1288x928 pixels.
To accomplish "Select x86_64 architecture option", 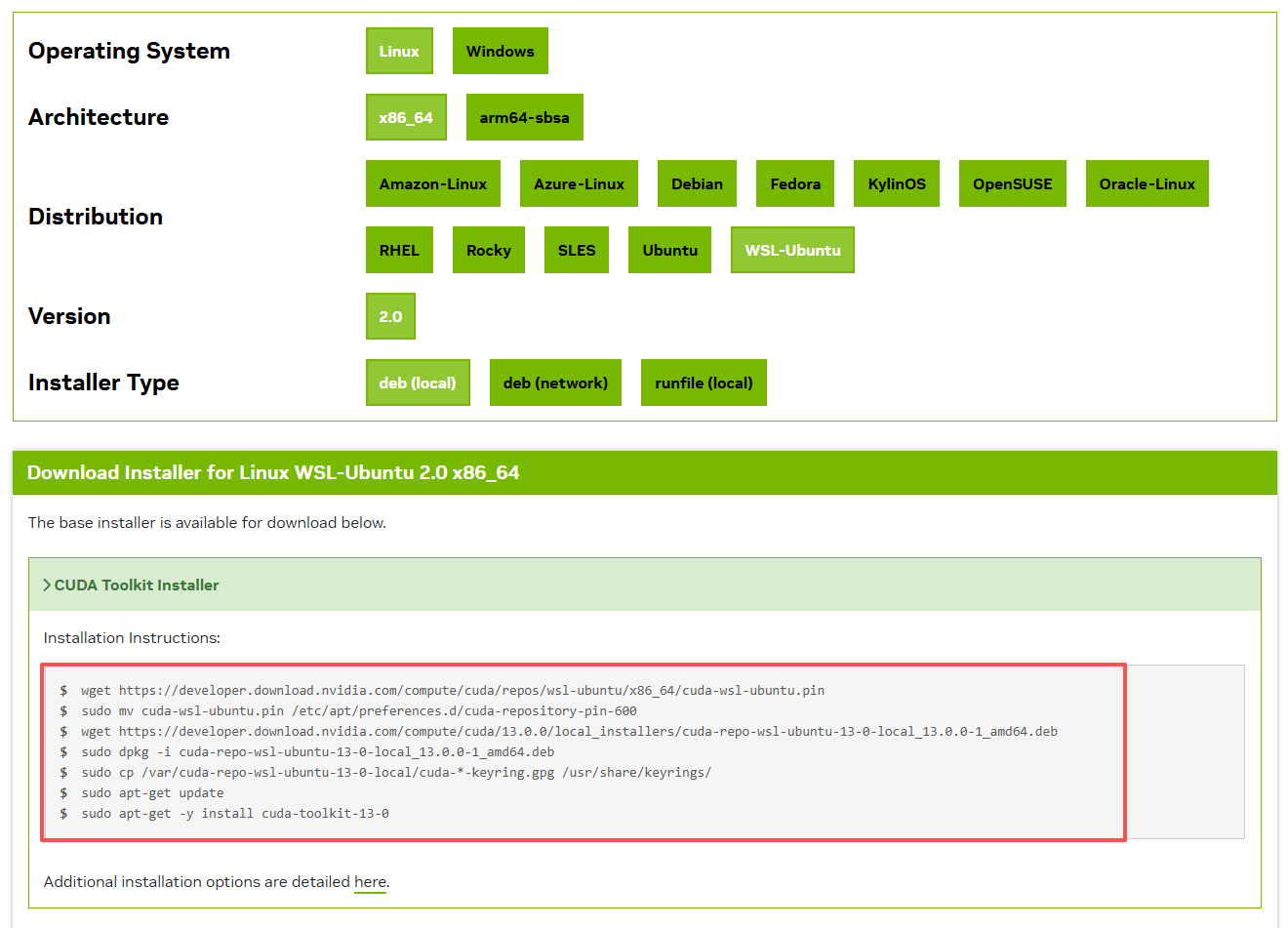I will tap(406, 117).
